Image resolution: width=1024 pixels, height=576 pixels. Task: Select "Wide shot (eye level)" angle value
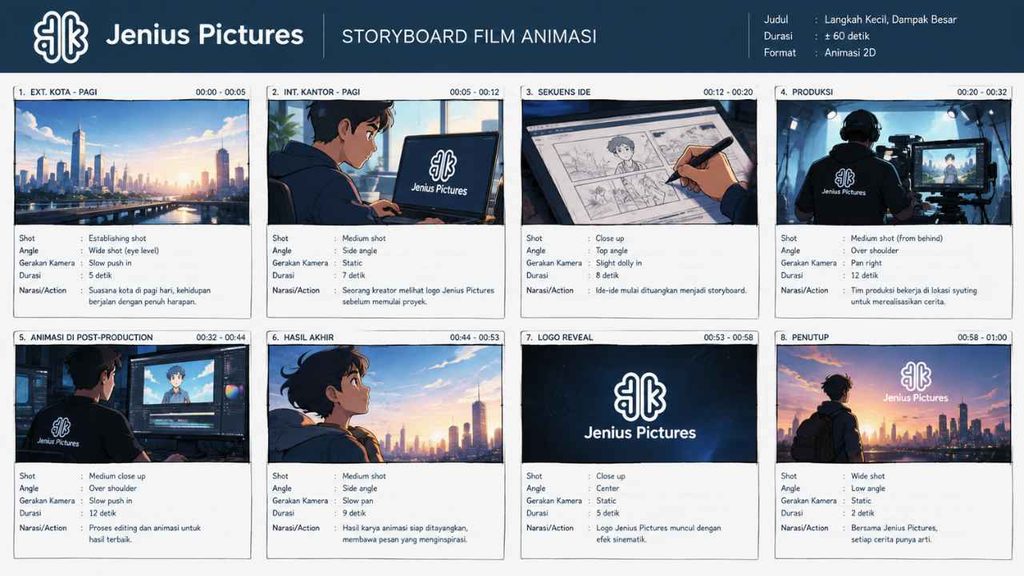[x=124, y=250]
